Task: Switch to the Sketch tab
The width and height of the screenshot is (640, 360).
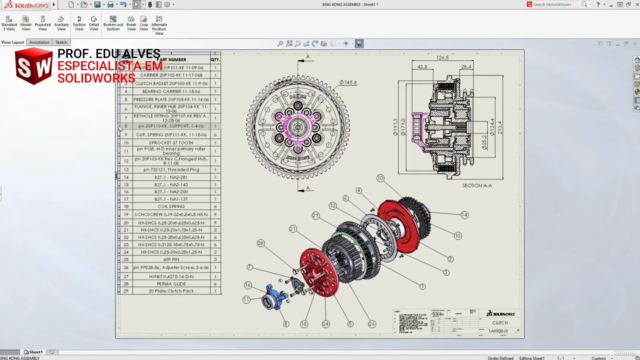Action: [61, 42]
